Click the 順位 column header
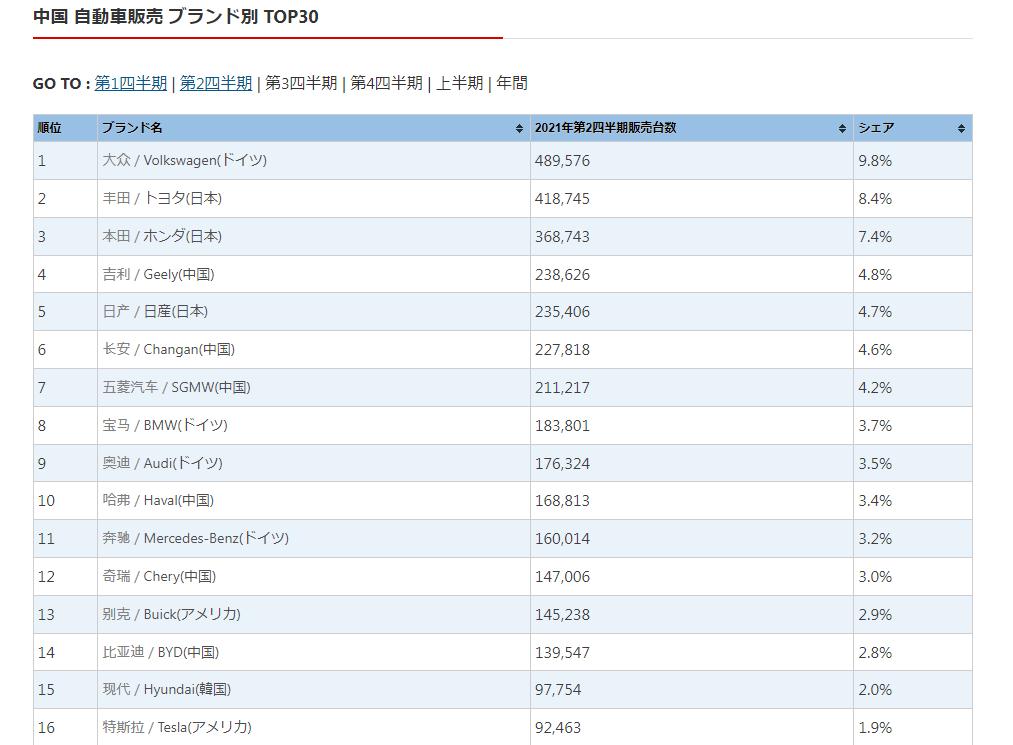Screen dimensions: 1013x745 (x=50, y=128)
